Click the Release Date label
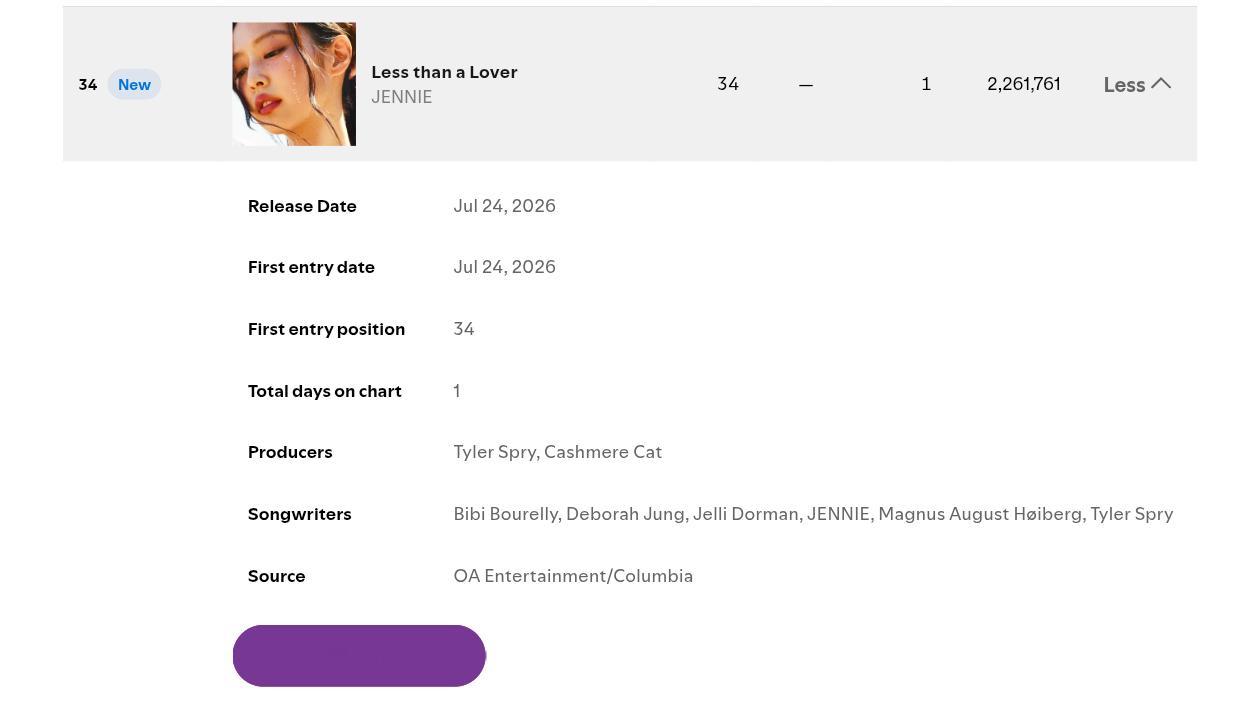Viewport: 1260px width, 704px height. pos(302,206)
